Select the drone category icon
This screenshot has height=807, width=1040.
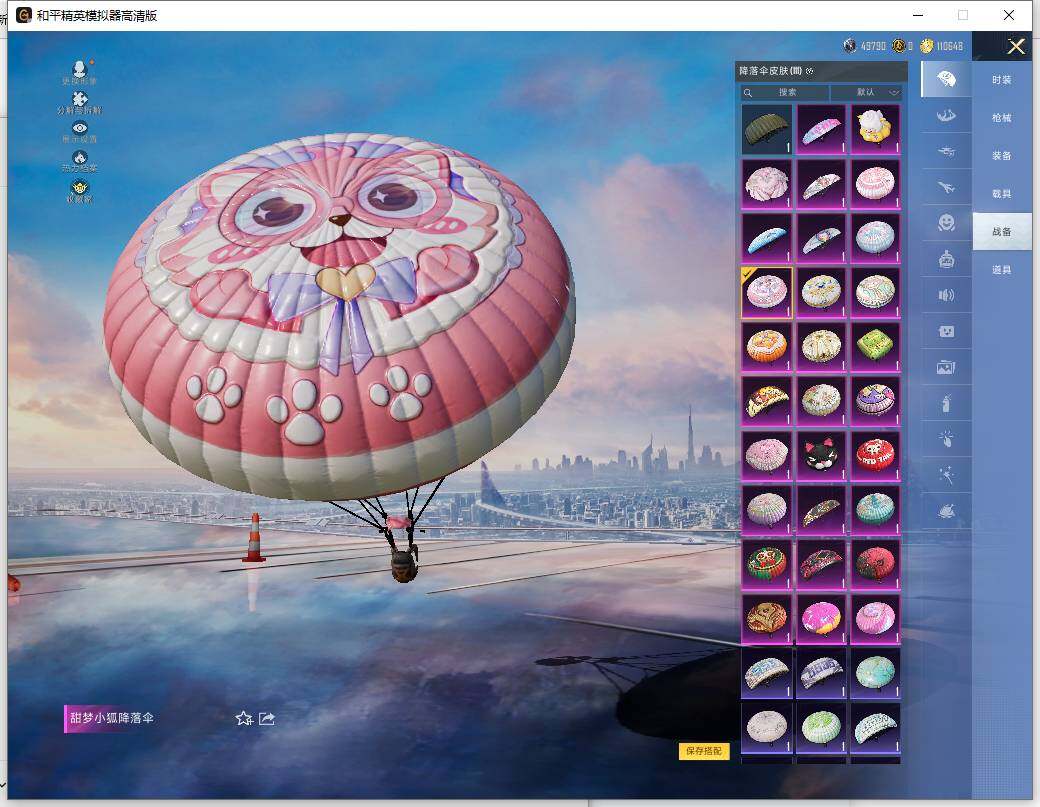pyautogui.click(x=946, y=152)
